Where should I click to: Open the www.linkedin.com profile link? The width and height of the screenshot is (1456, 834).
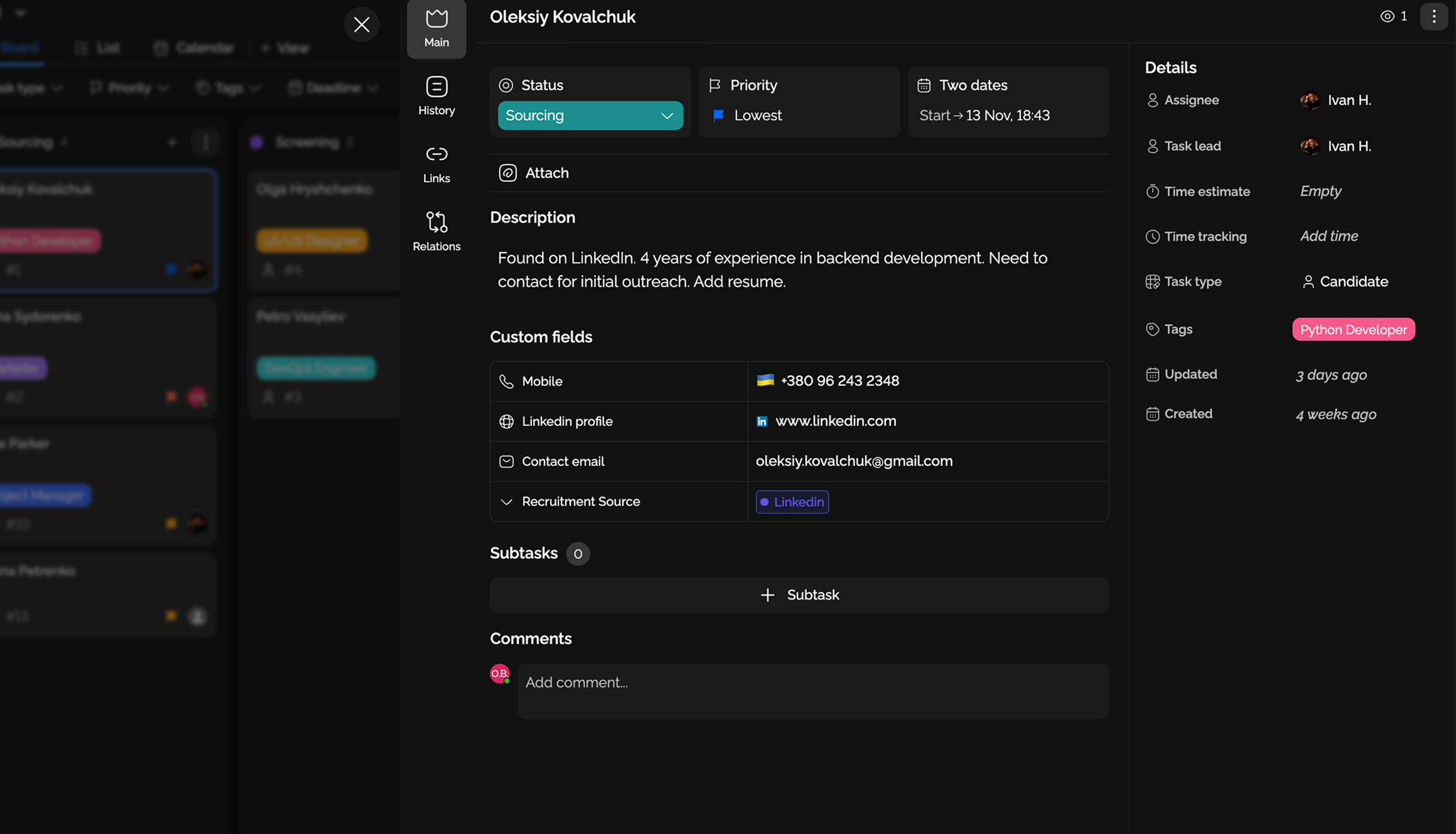click(x=836, y=421)
